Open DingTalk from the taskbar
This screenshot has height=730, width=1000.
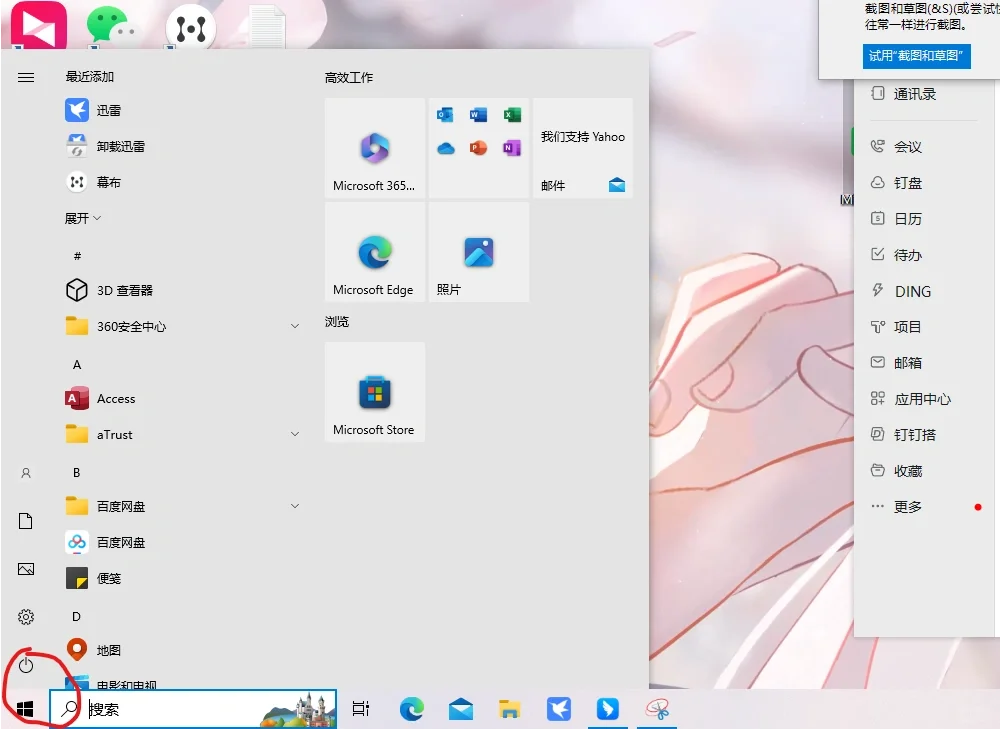607,709
